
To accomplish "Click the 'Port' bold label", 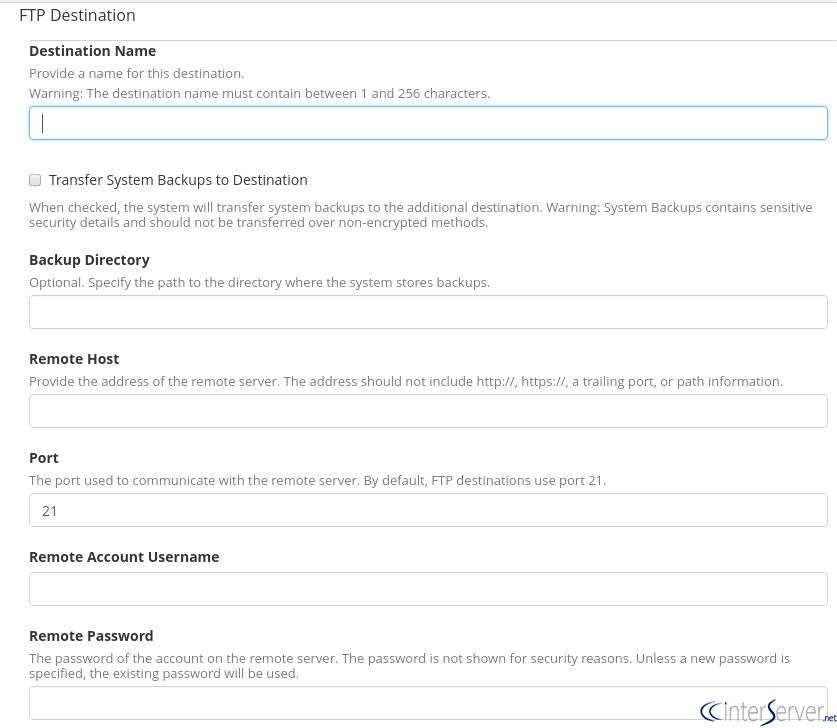I will click(44, 458).
